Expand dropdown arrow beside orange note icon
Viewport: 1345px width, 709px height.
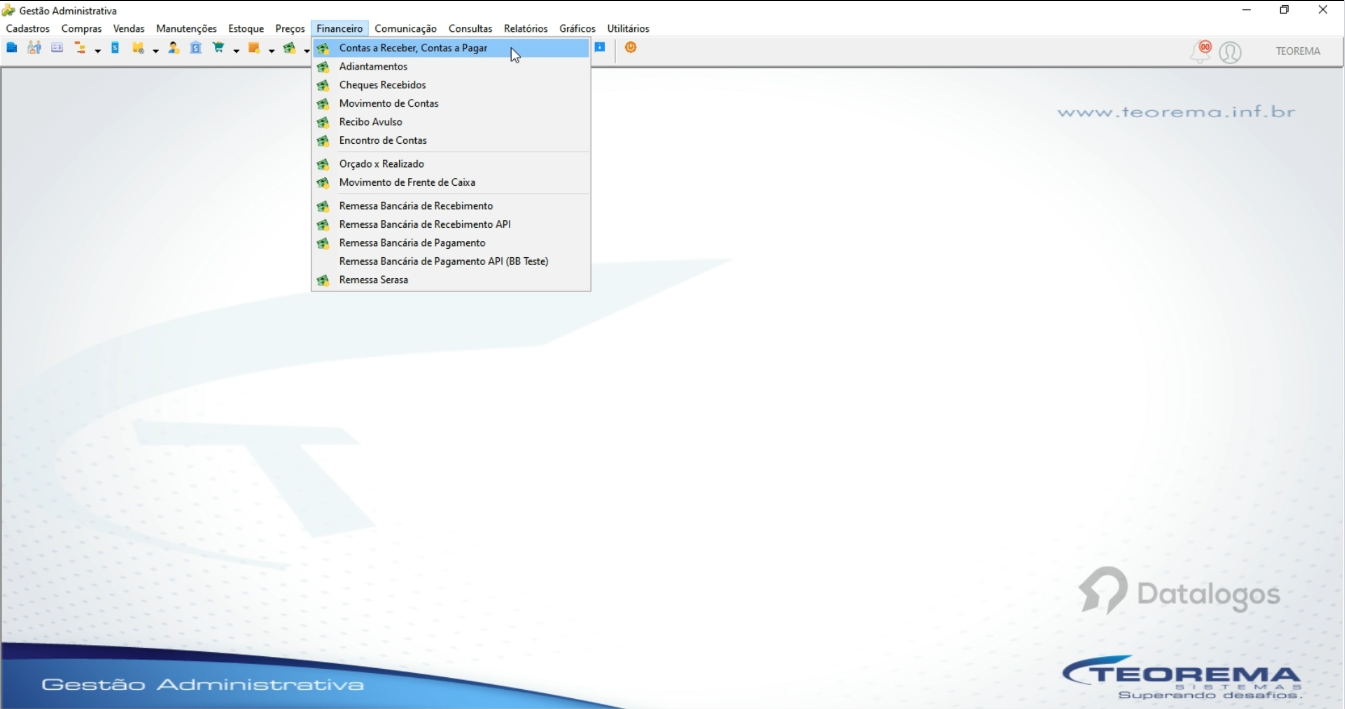click(271, 50)
